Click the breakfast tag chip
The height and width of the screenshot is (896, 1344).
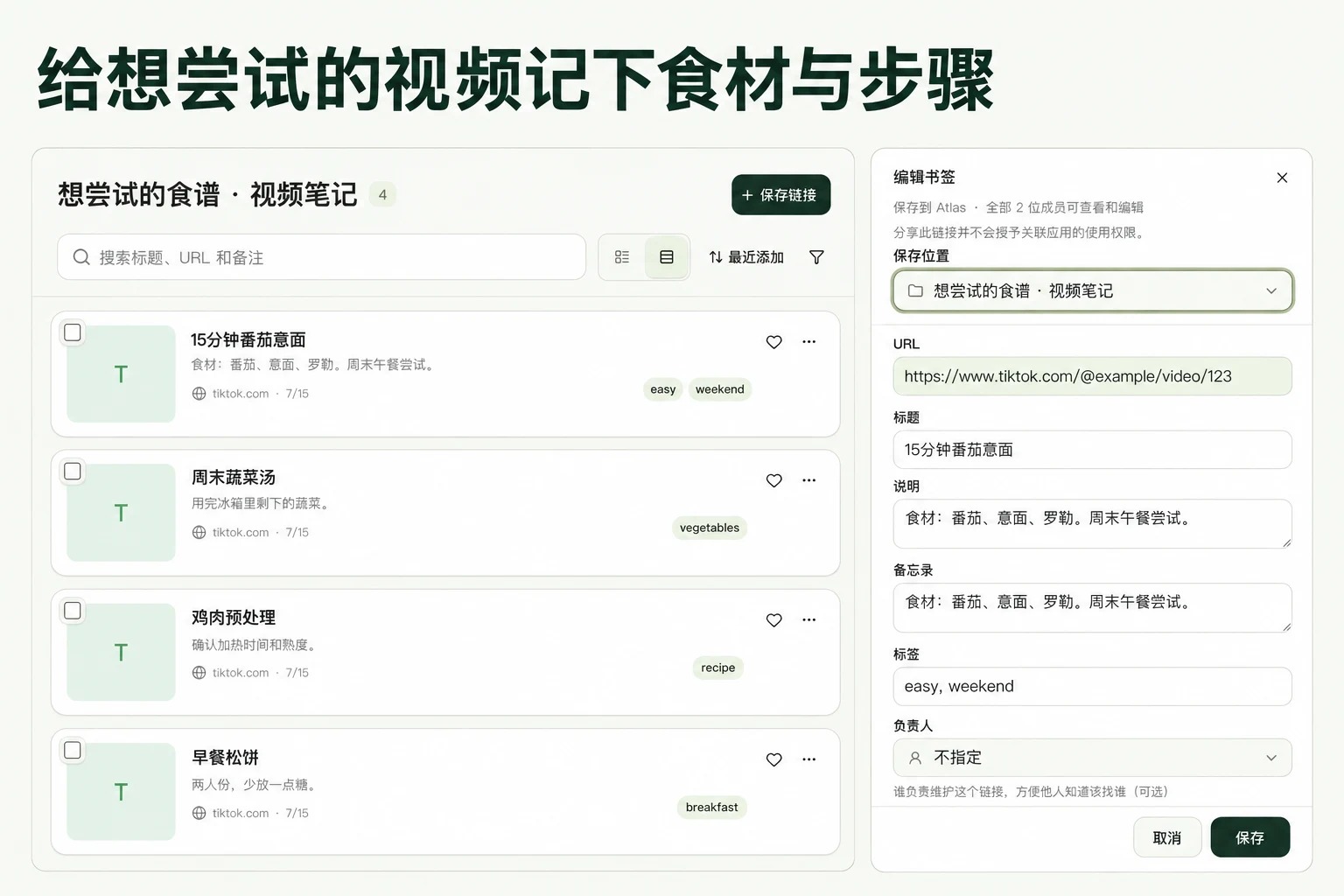click(x=711, y=807)
